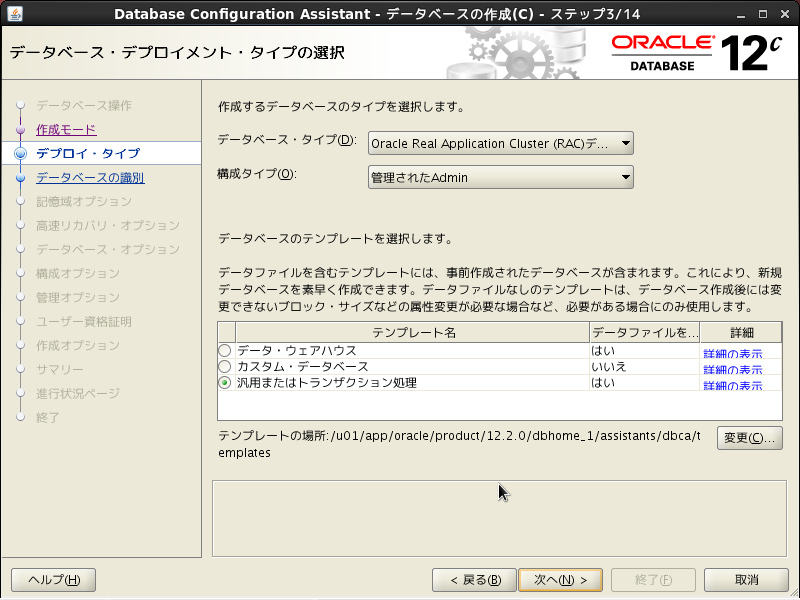Click the カスタム・データベース template name cell
Image resolution: width=800 pixels, height=600 pixels.
412,366
